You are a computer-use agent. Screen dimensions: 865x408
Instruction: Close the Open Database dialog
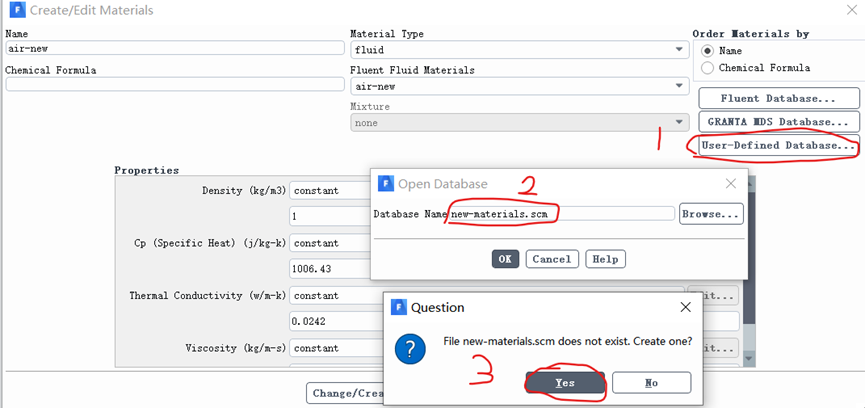point(731,184)
